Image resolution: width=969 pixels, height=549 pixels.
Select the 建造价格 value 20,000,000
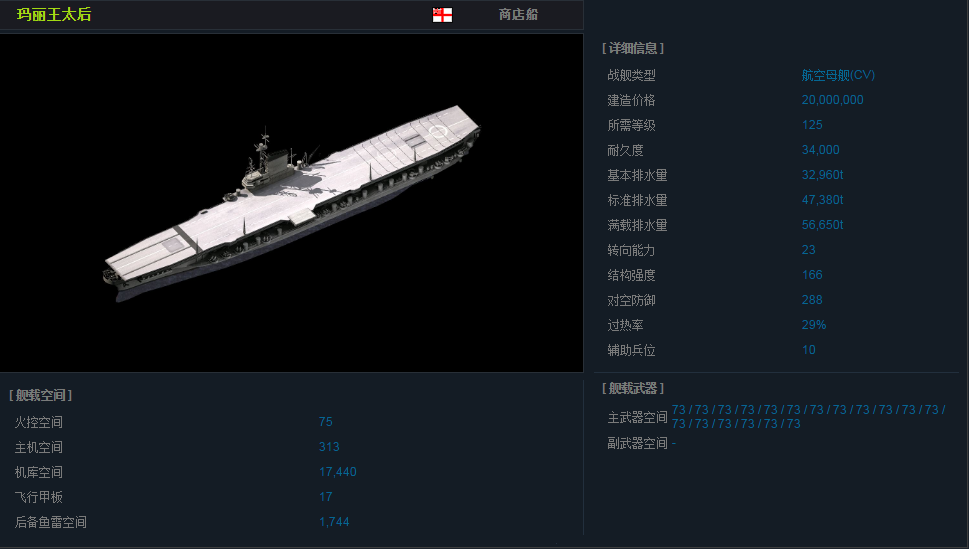click(832, 100)
